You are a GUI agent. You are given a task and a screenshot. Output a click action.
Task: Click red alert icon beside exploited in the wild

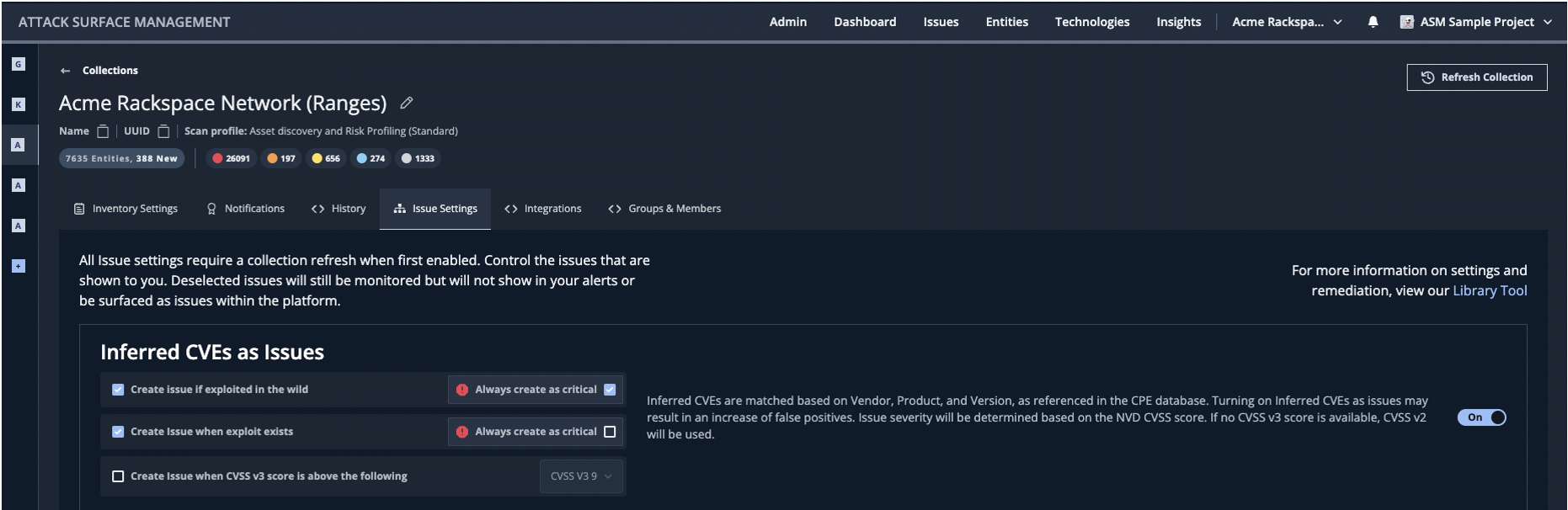462,390
